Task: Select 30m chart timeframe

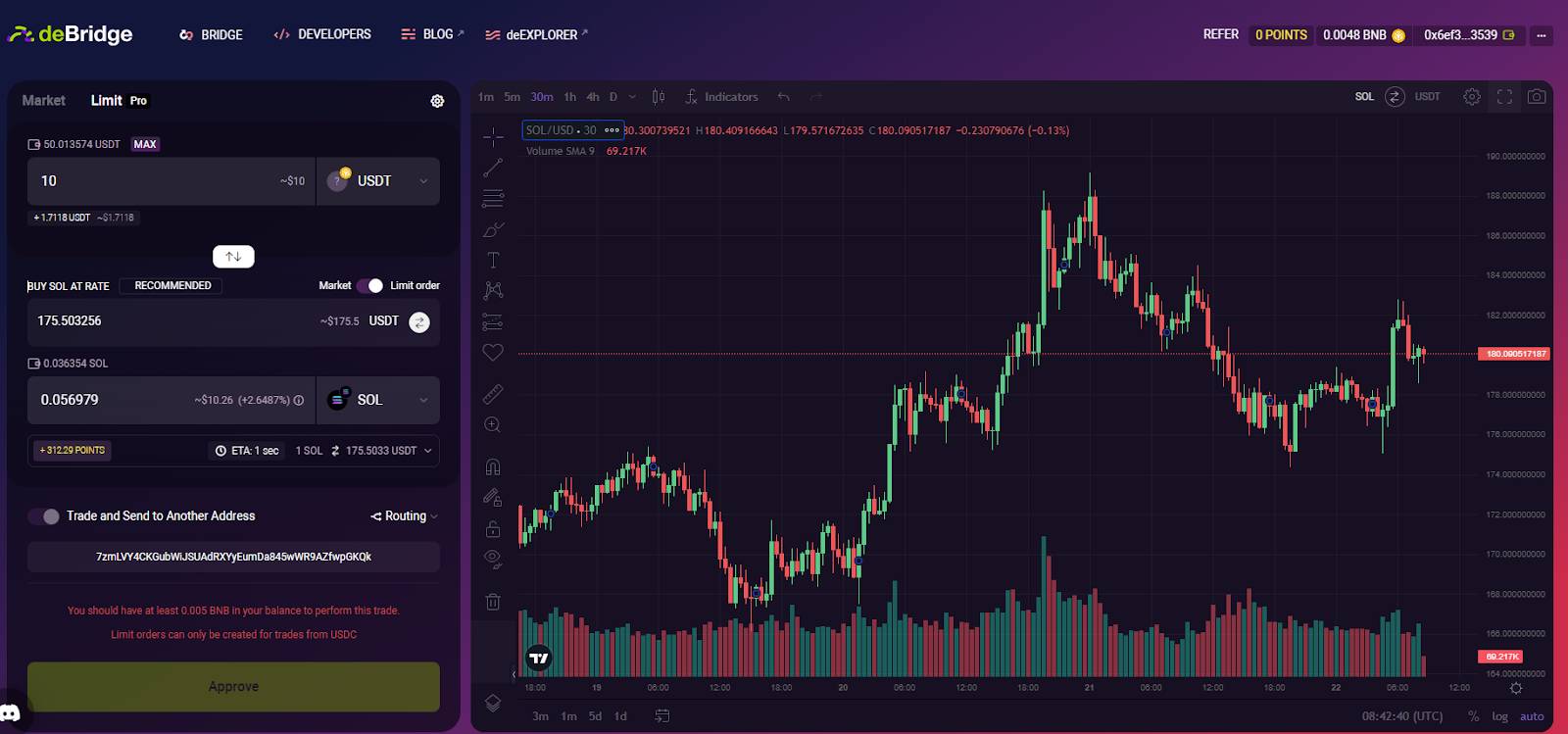Action: tap(542, 97)
